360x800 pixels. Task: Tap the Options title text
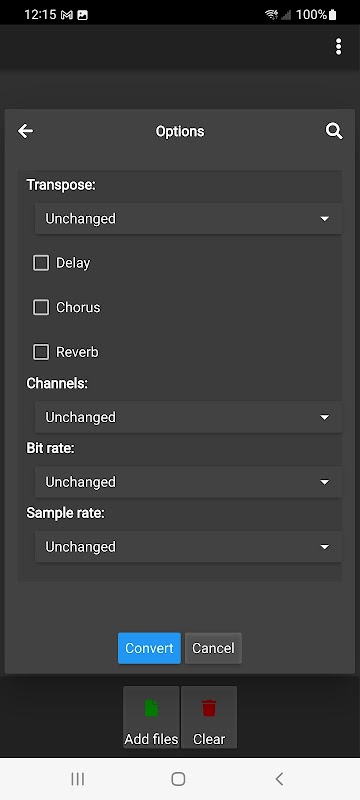[x=180, y=132]
